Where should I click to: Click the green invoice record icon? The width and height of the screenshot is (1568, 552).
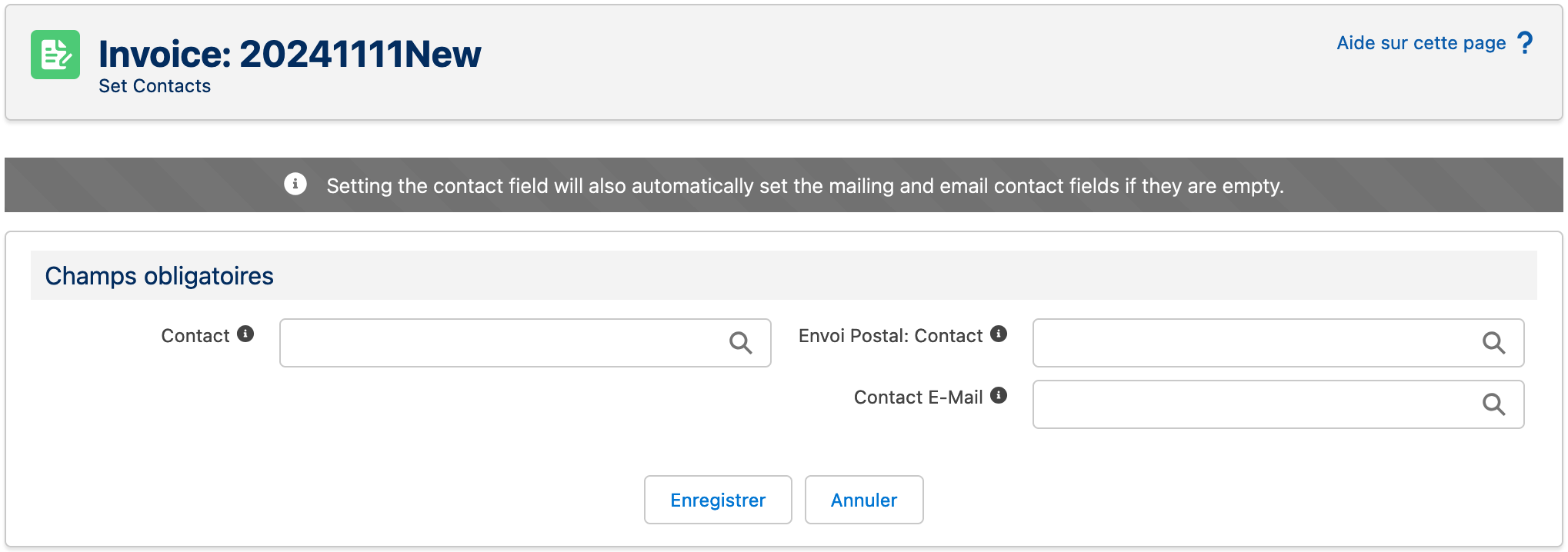point(54,55)
